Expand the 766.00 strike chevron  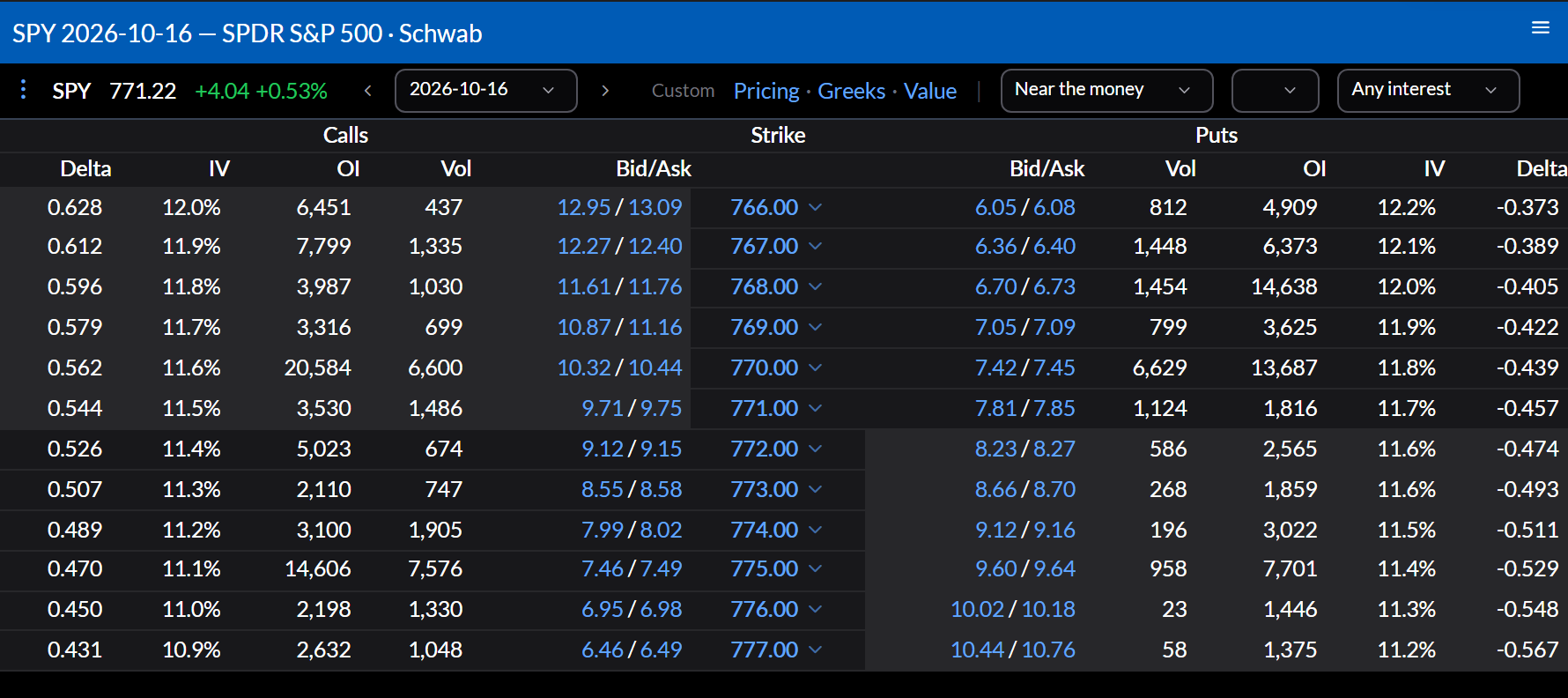(815, 207)
